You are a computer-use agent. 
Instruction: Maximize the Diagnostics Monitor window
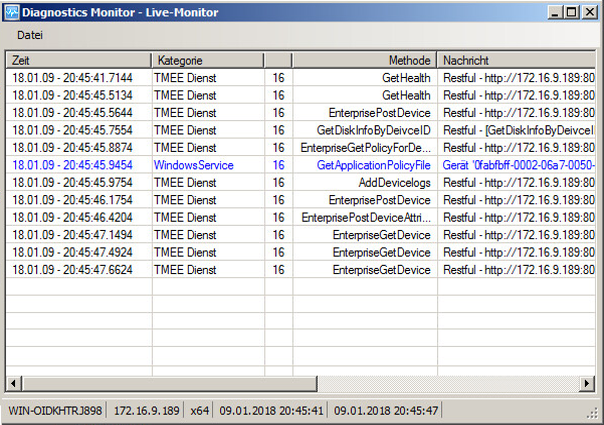(x=570, y=12)
